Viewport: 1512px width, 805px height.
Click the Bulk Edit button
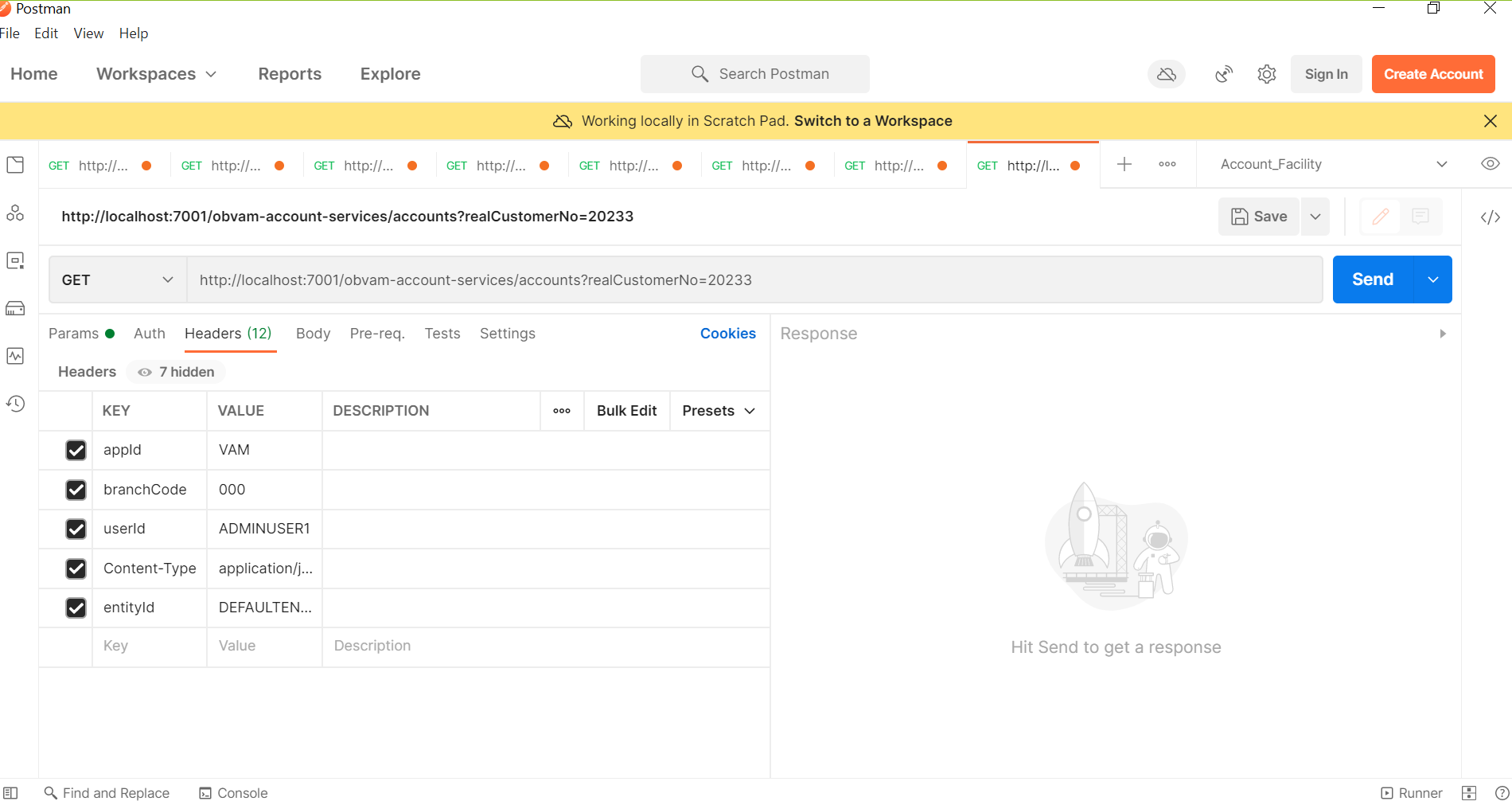627,411
